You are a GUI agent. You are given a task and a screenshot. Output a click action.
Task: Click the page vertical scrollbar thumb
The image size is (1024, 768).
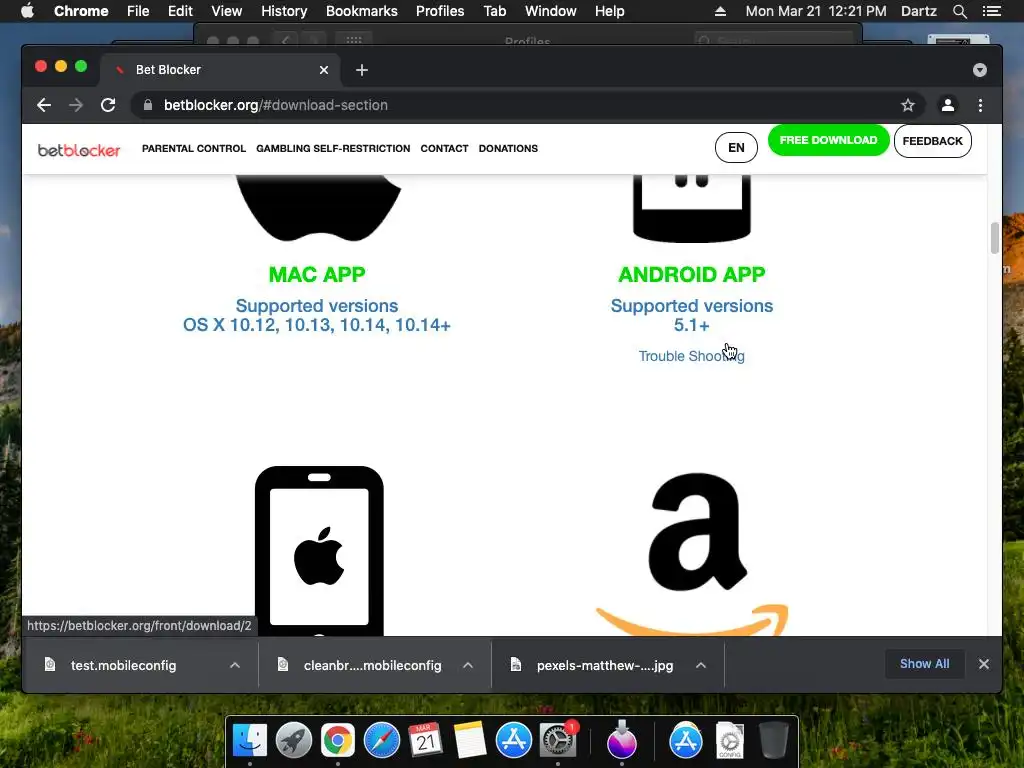tap(994, 238)
